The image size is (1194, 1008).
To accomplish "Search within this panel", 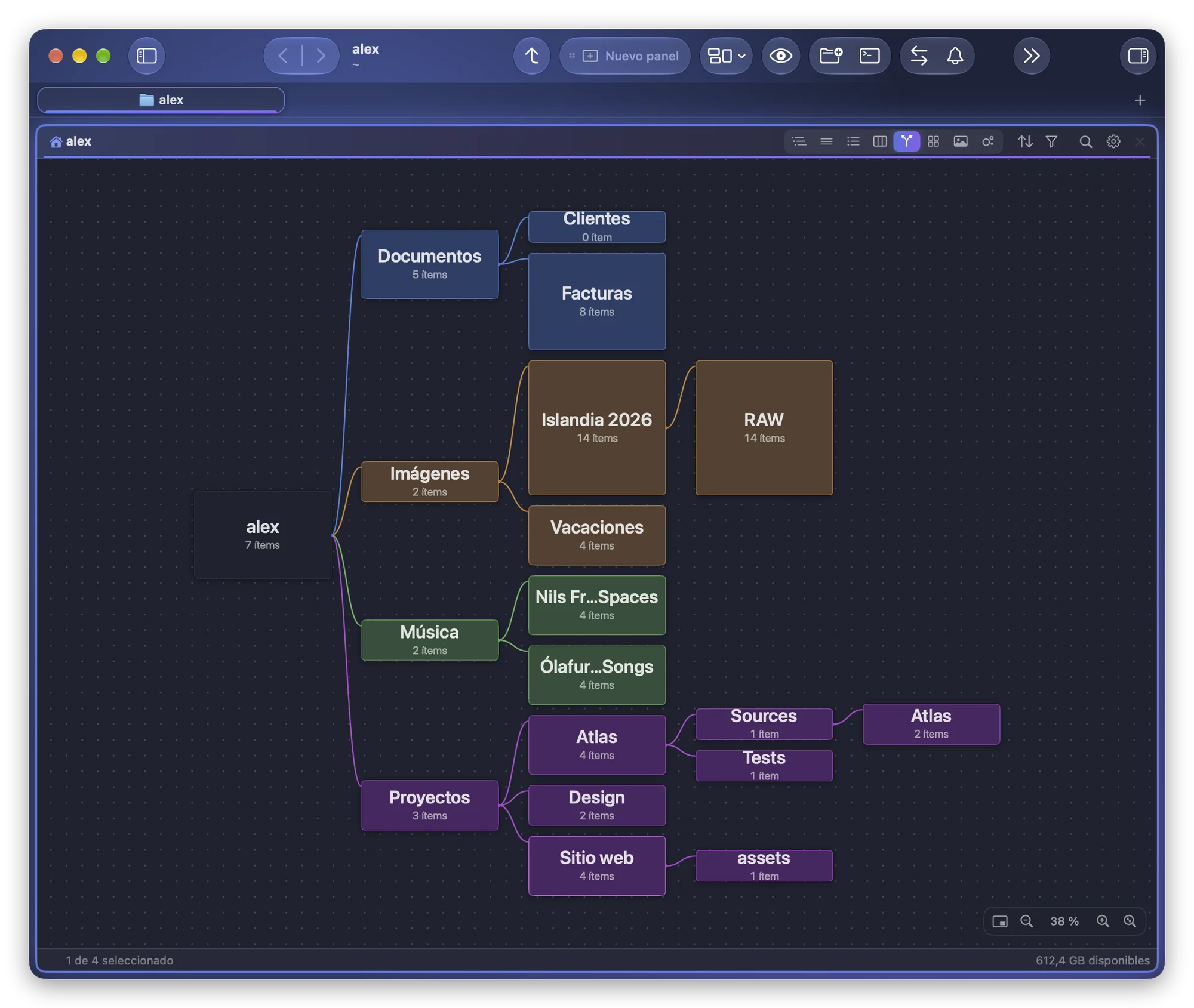I will coord(1085,141).
